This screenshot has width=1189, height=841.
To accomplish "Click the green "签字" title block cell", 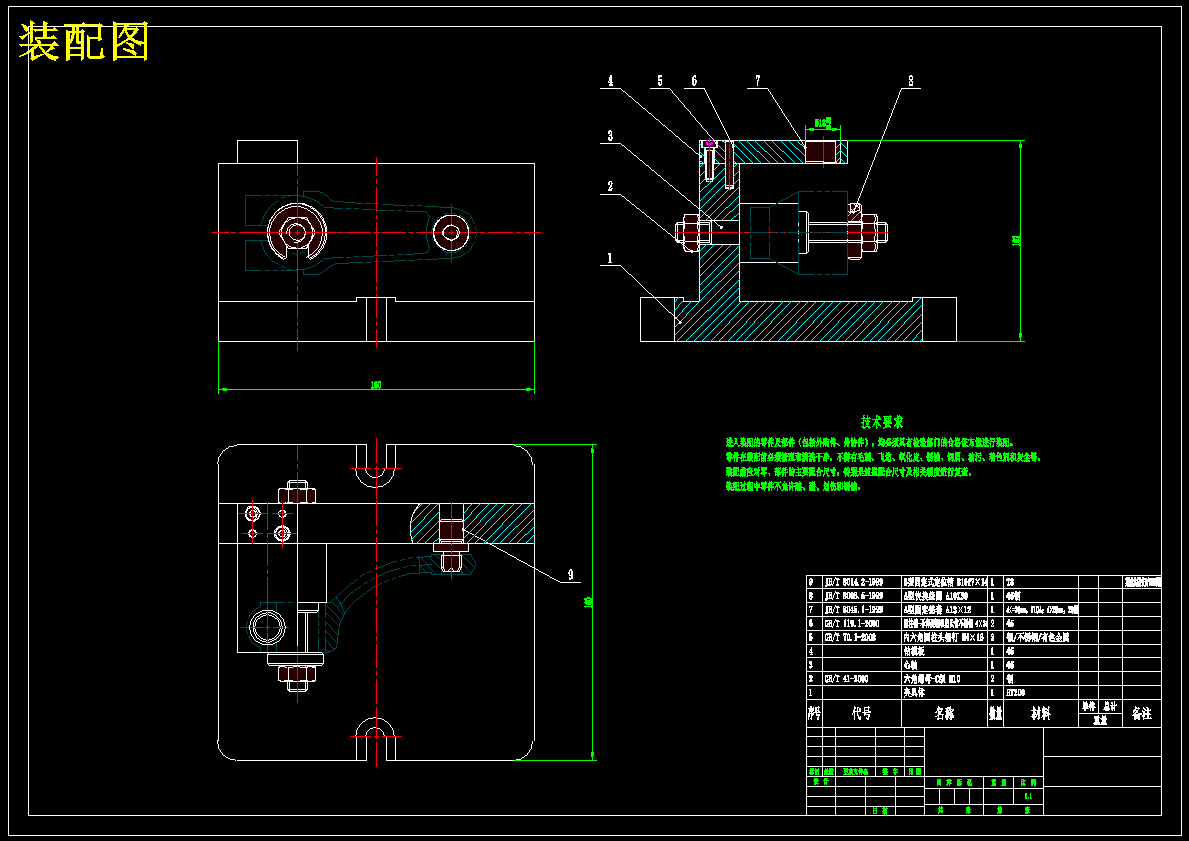I will coord(890,771).
